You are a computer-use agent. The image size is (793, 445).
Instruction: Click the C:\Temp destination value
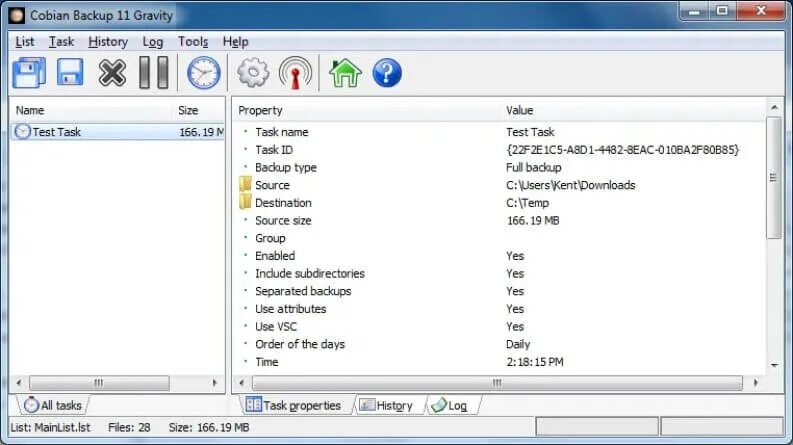[527, 203]
